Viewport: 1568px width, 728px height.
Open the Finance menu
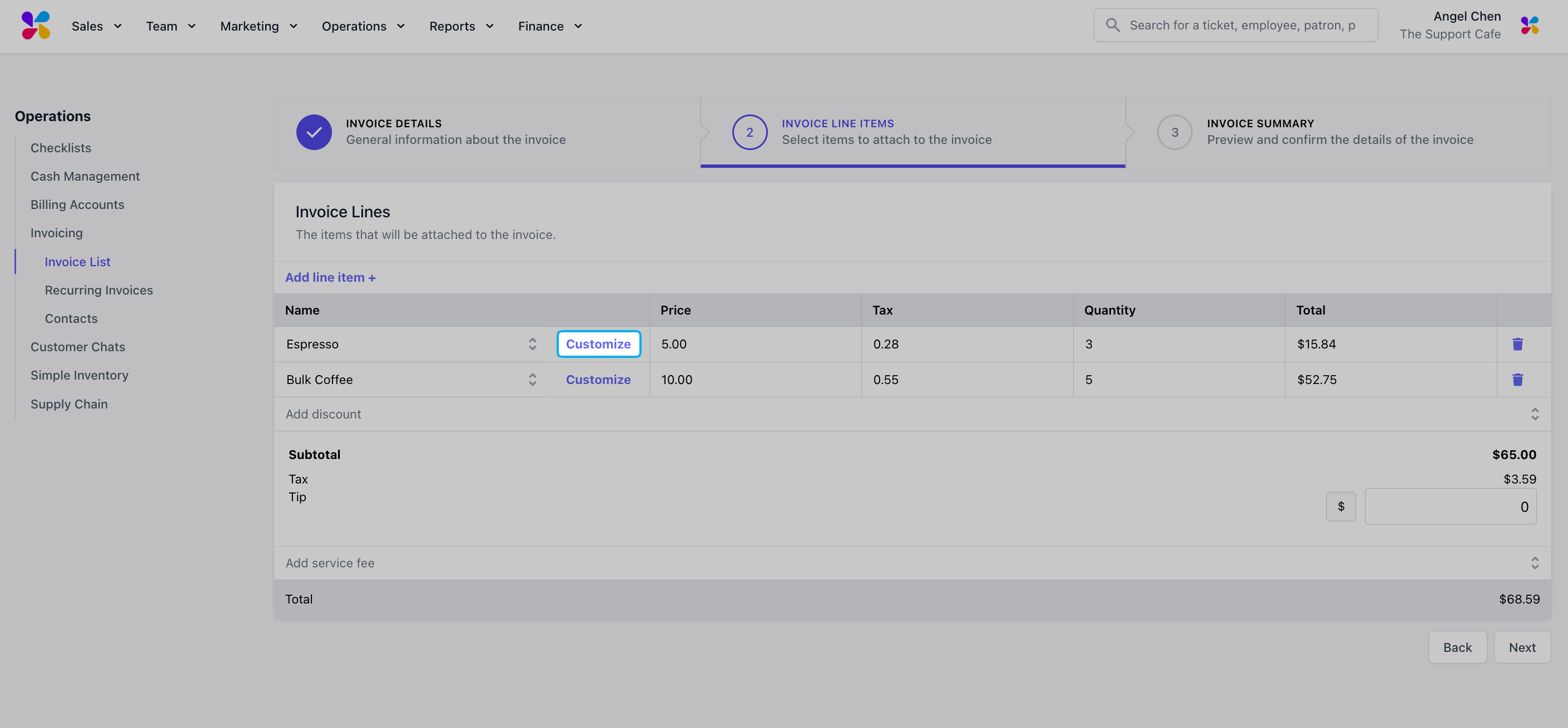(550, 26)
